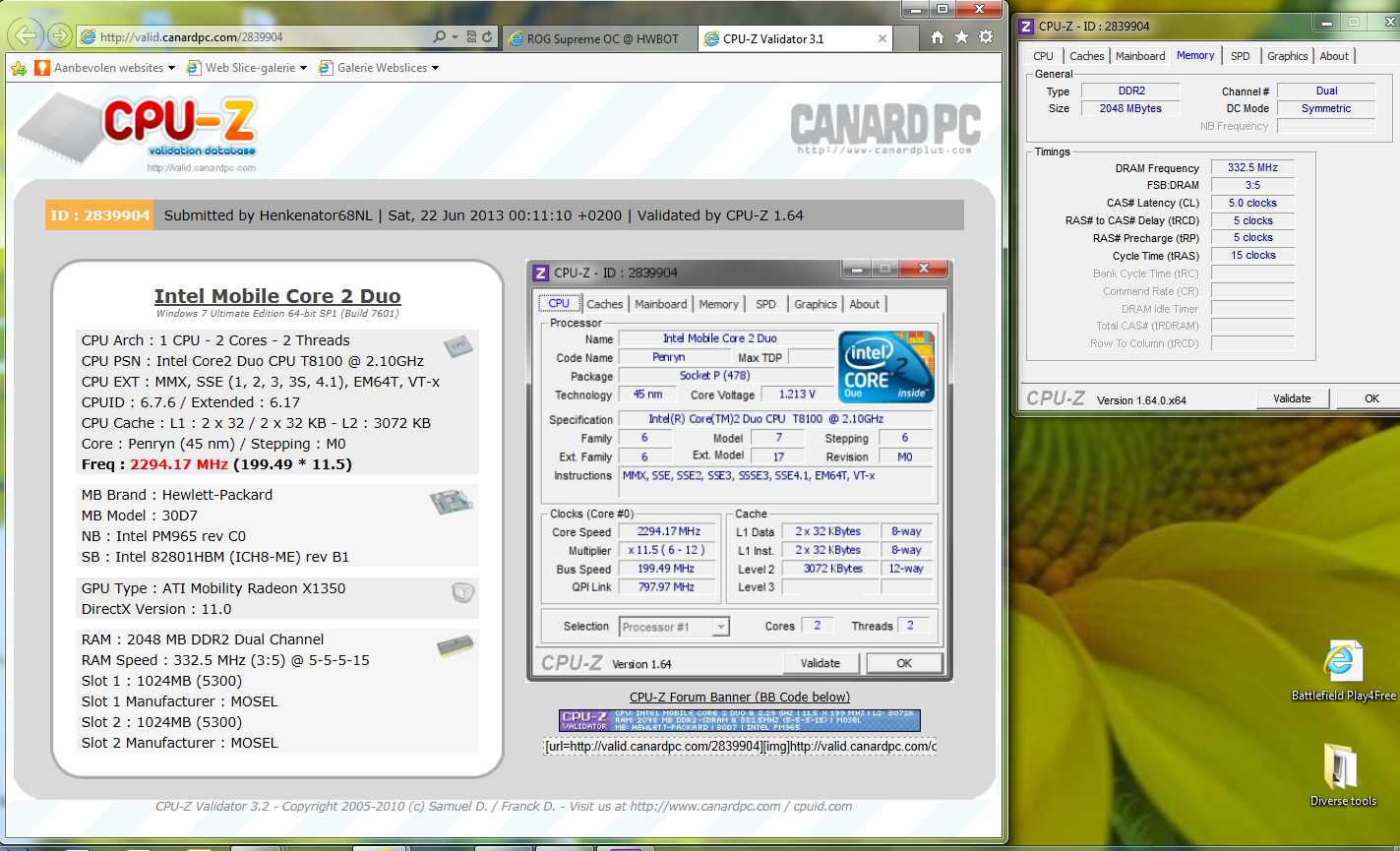Screen dimensions: 1400x851
Task: Click the Add to Favorites bar star icon
Action: [x=18, y=68]
